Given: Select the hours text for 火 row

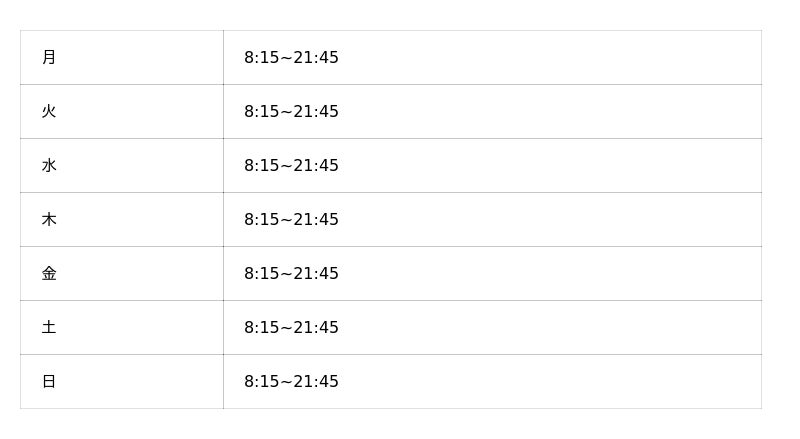Looking at the screenshot, I should (291, 112).
